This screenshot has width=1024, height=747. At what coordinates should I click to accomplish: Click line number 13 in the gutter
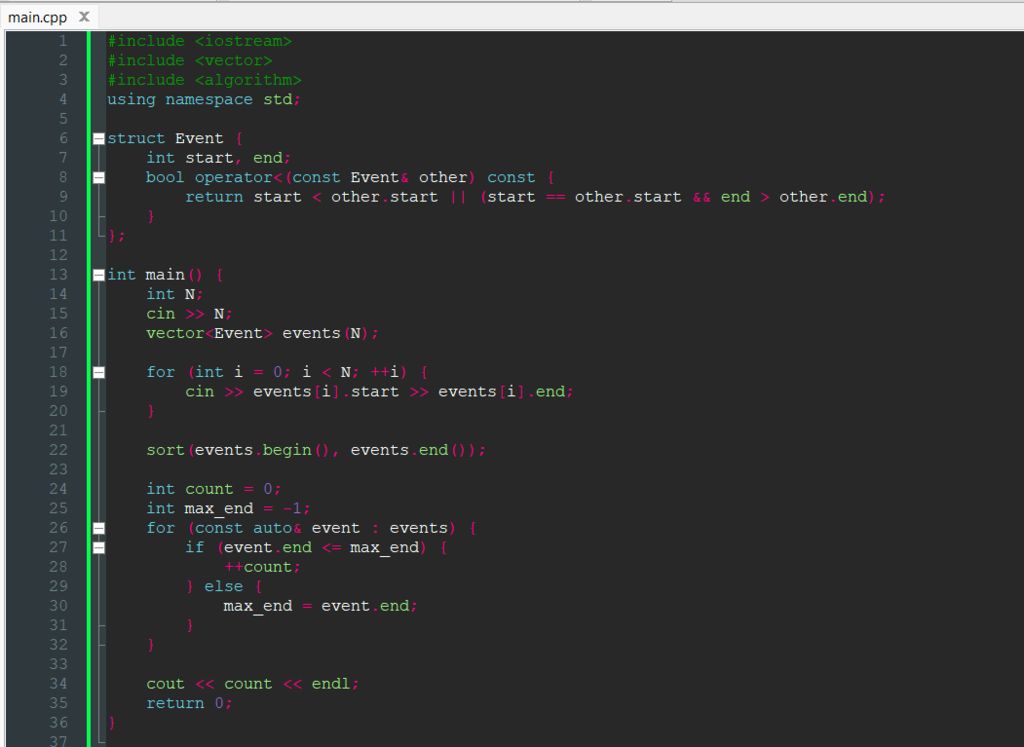(x=58, y=275)
